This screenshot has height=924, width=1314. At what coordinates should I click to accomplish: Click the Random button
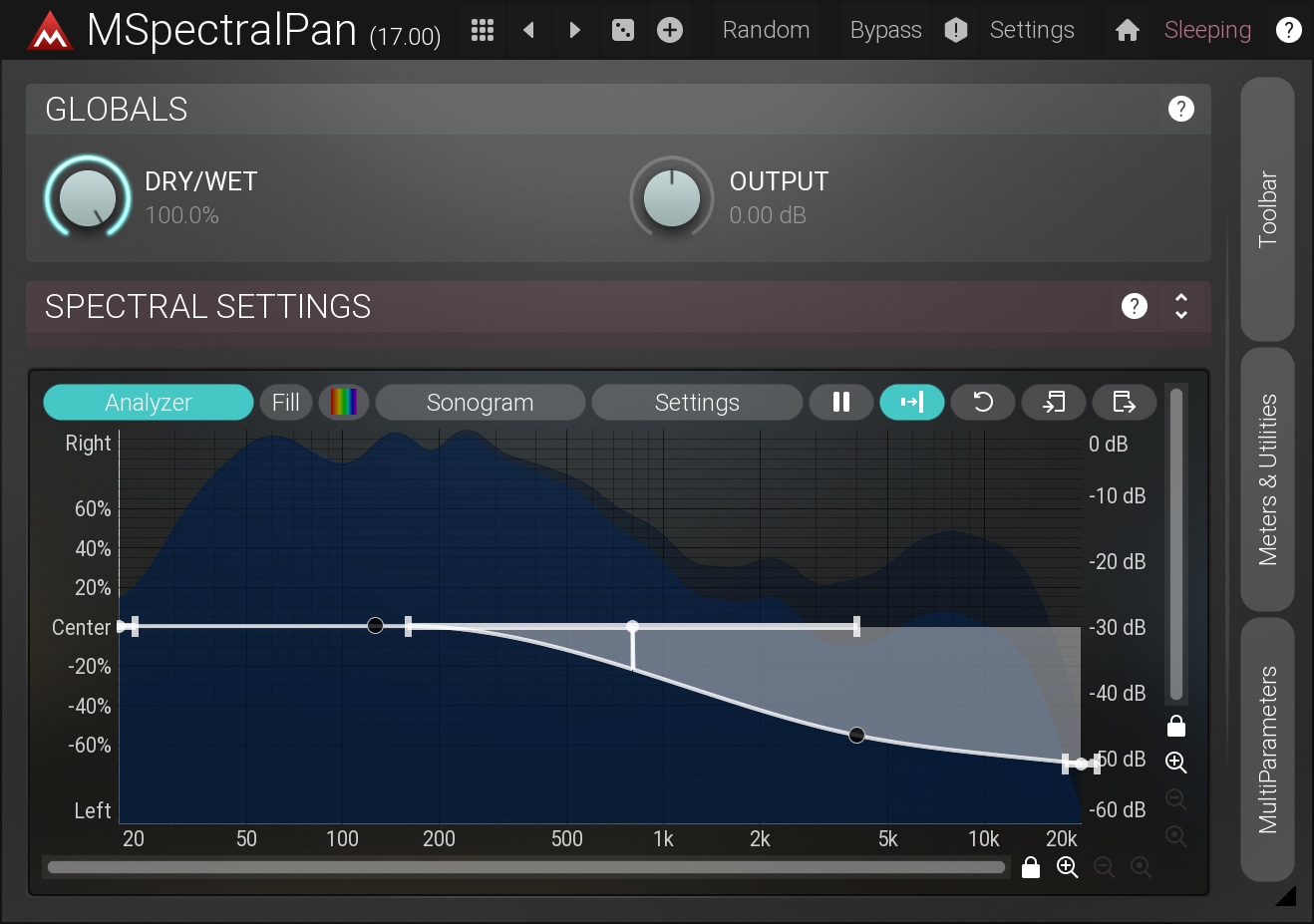tap(766, 30)
